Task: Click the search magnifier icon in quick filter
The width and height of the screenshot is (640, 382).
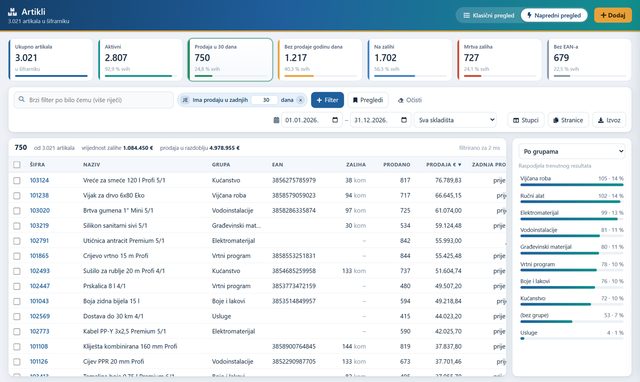Action: coord(21,100)
